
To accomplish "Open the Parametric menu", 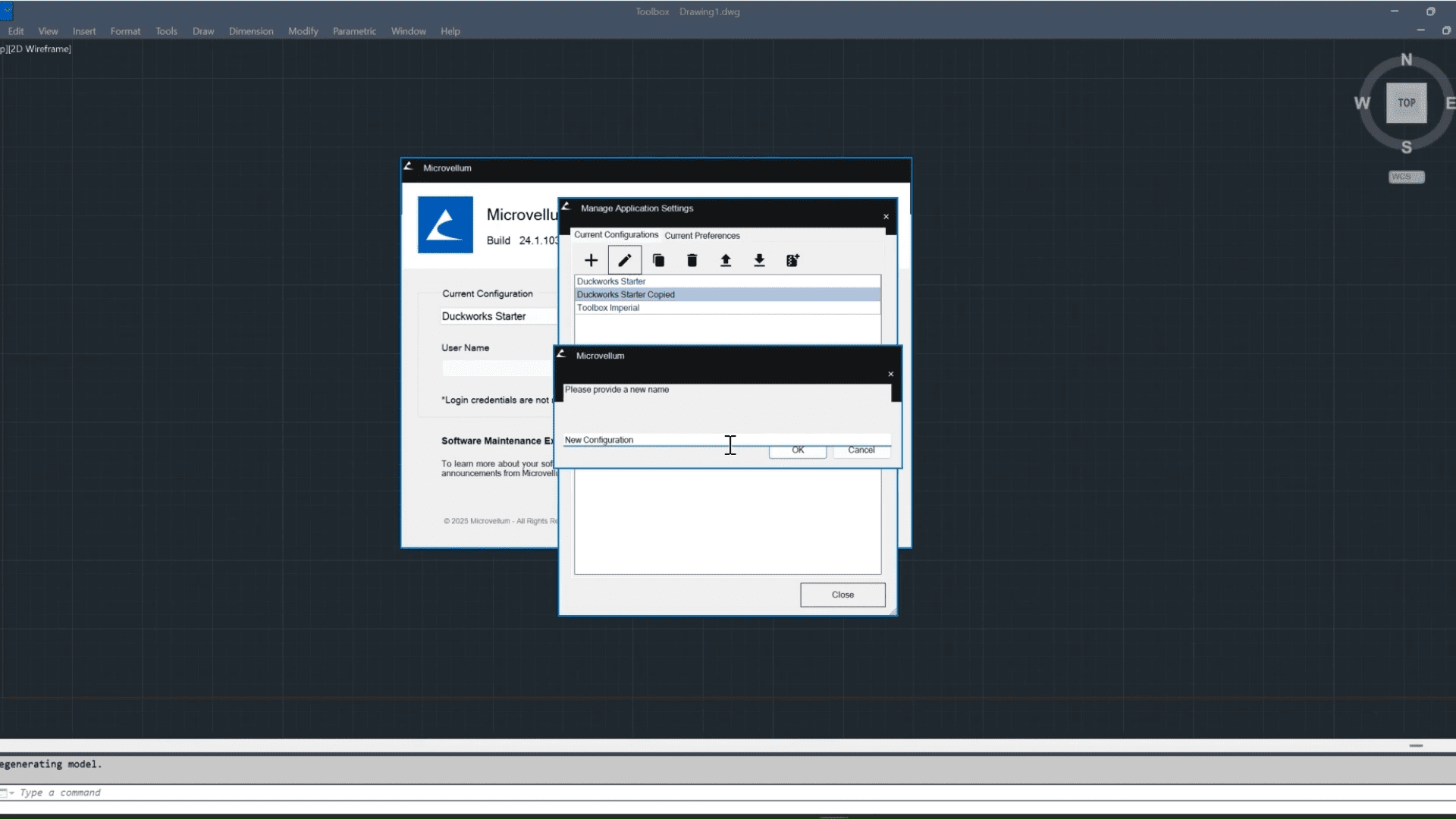I will 354,31.
